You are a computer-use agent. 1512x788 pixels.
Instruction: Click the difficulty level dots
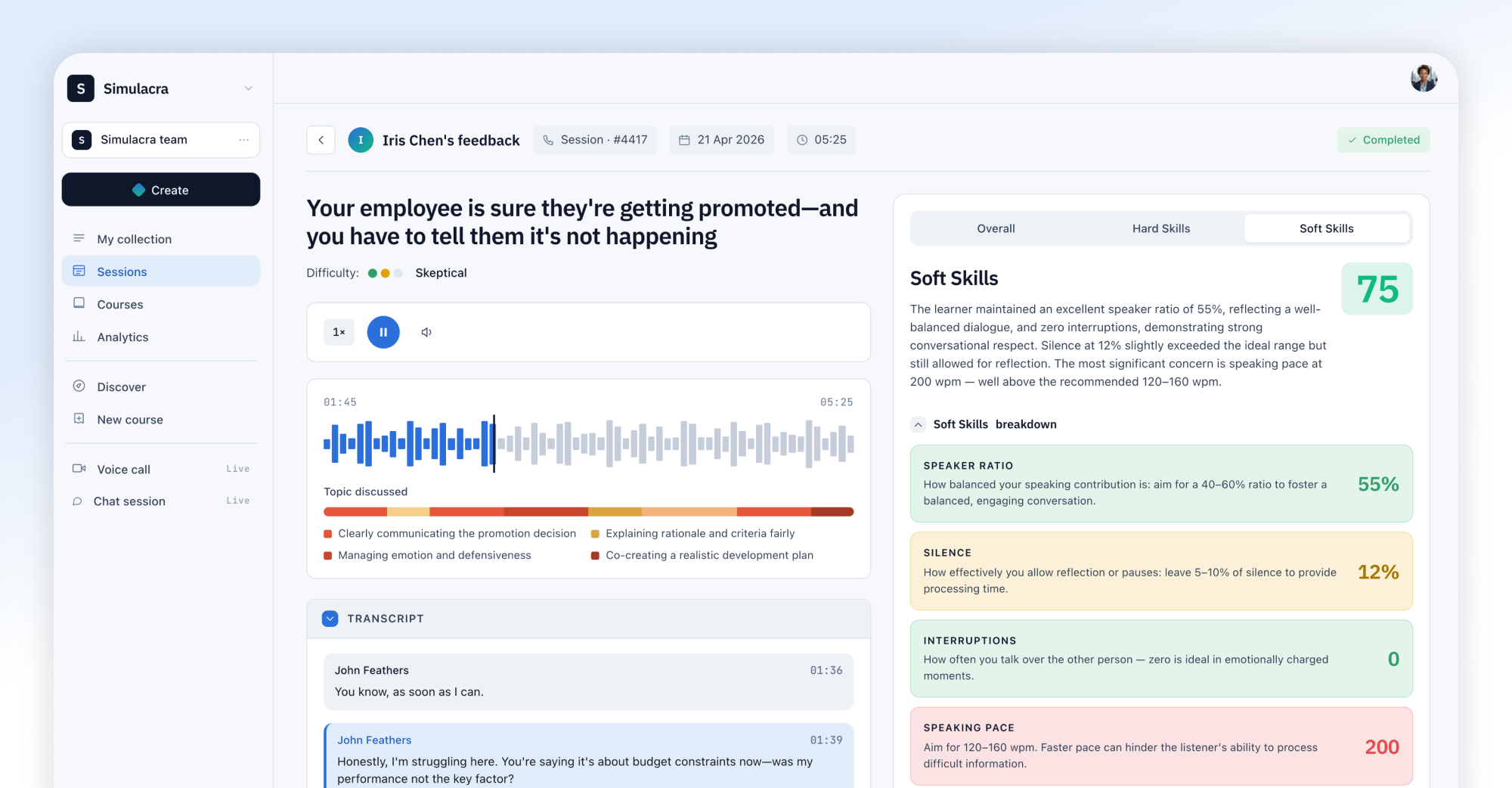[386, 273]
